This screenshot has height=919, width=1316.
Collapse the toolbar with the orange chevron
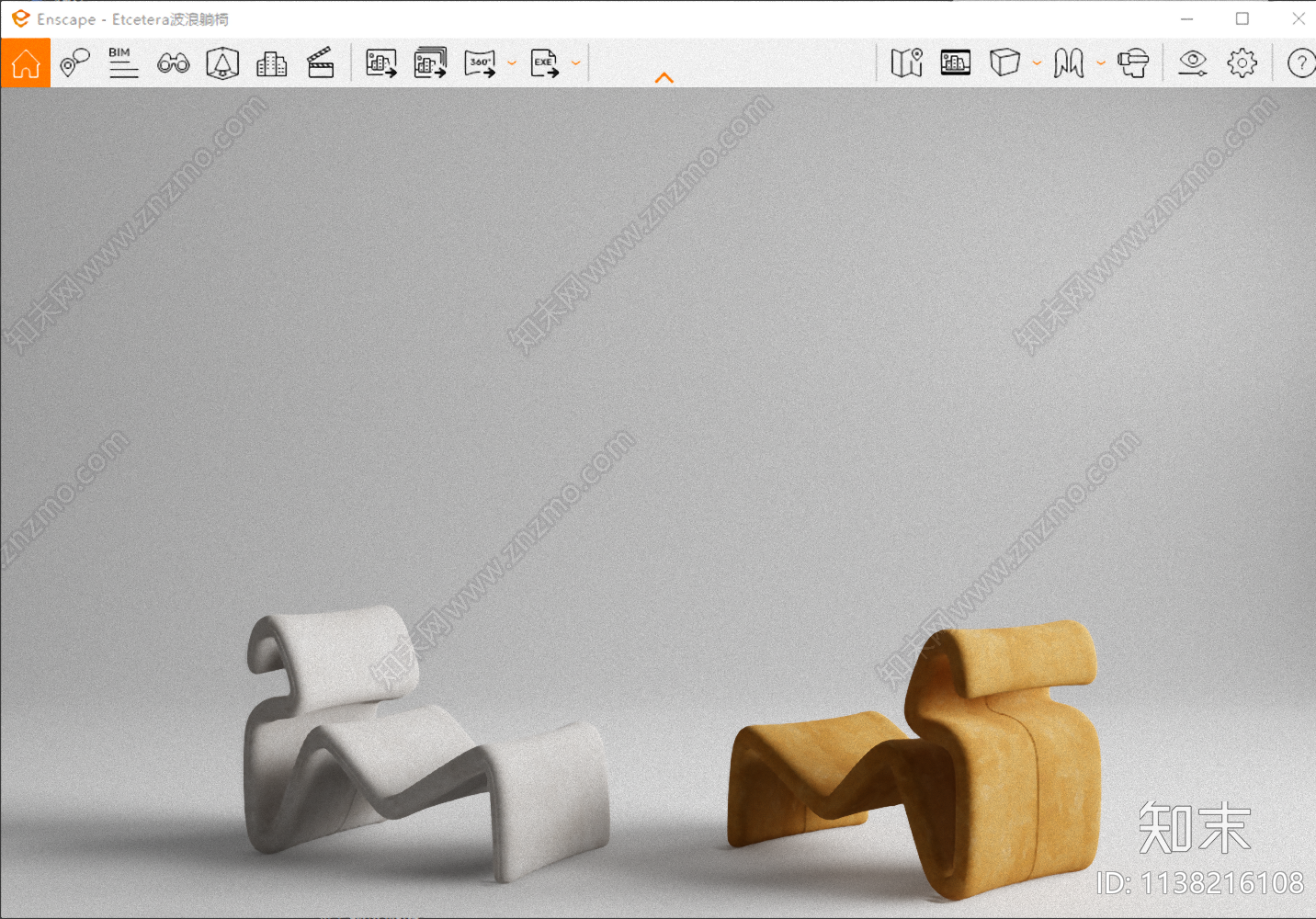664,78
